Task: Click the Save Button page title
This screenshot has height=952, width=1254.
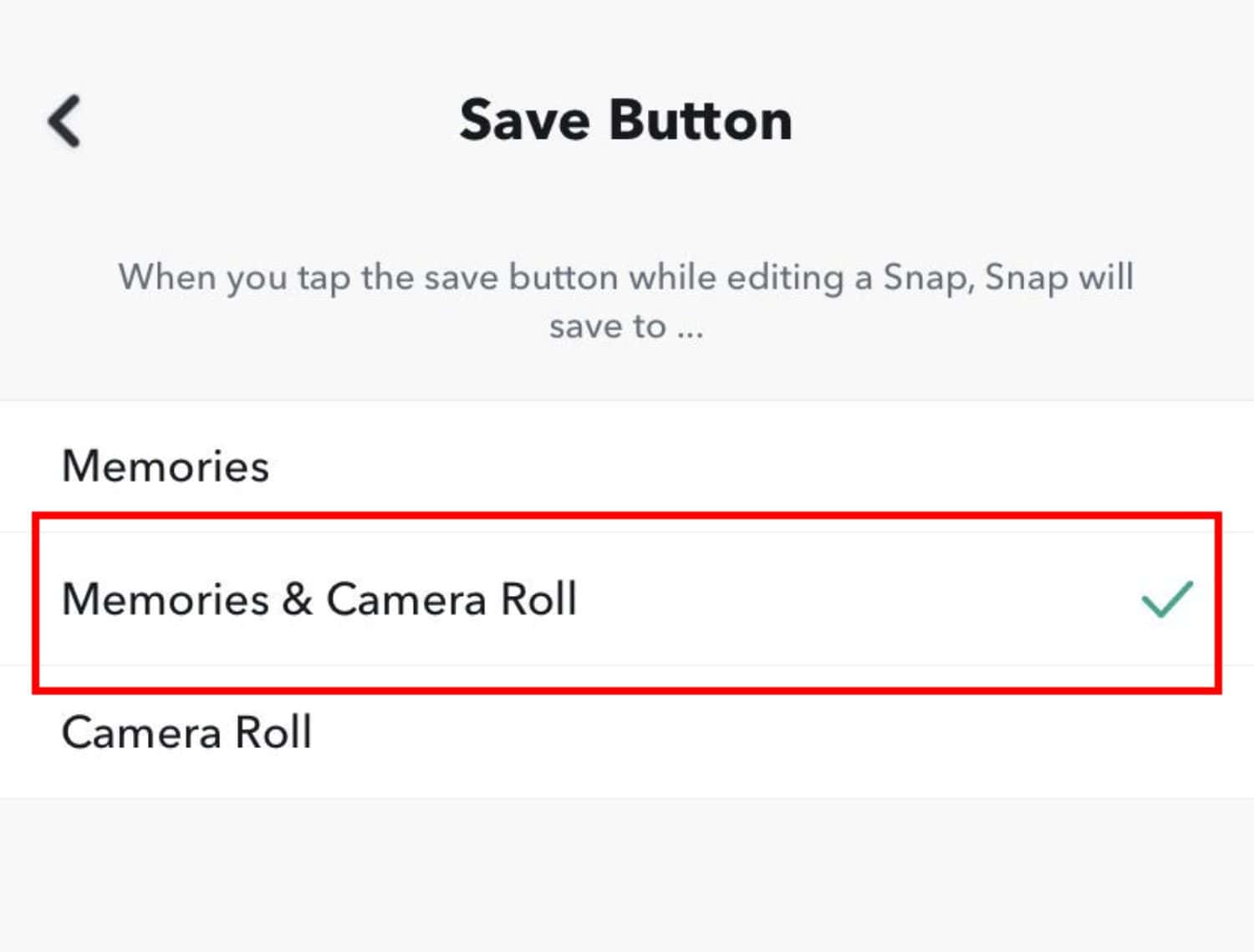Action: (626, 120)
